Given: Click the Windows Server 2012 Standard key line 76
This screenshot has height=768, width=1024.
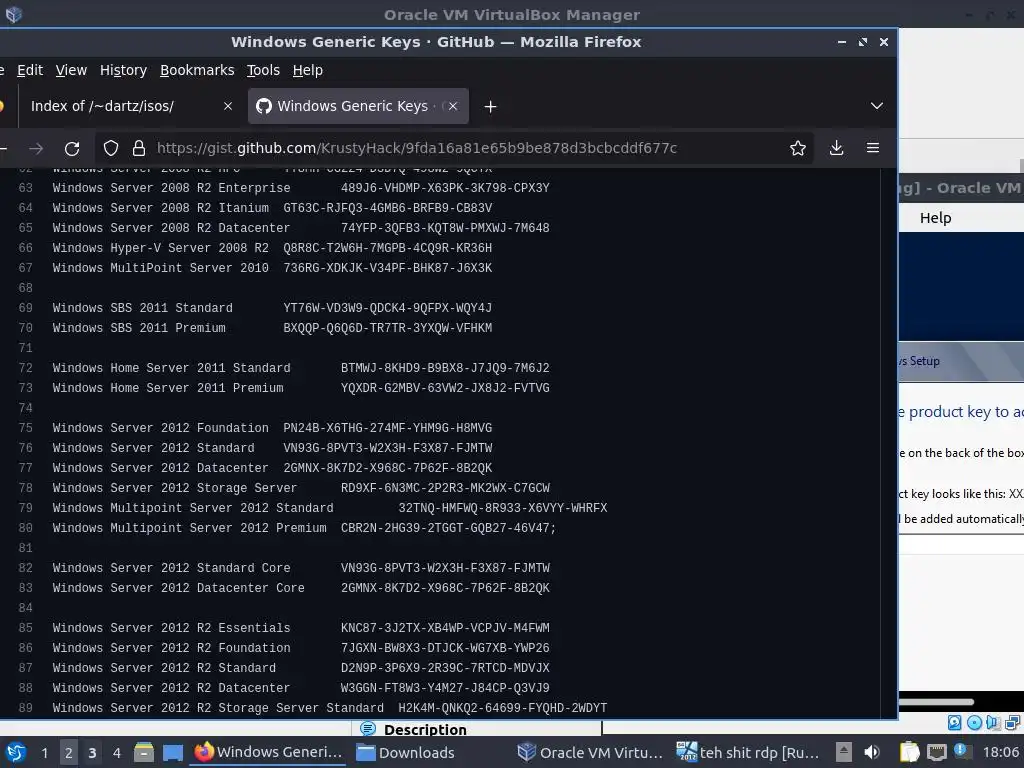Looking at the screenshot, I should [387, 448].
